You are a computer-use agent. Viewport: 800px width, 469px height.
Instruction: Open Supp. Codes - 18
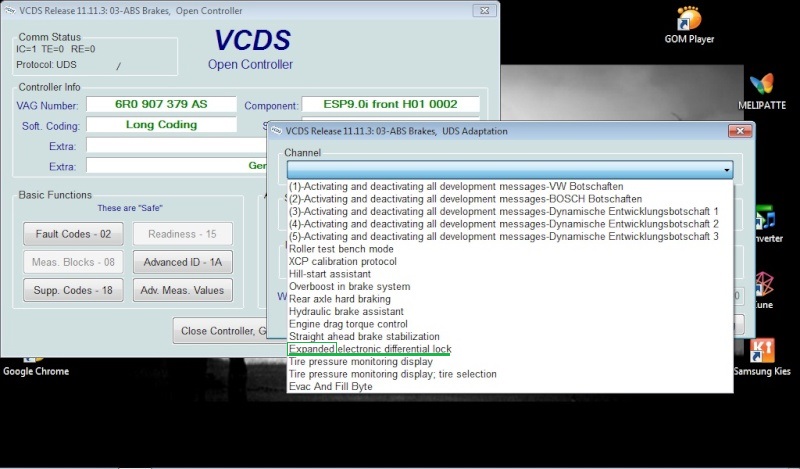pos(73,290)
